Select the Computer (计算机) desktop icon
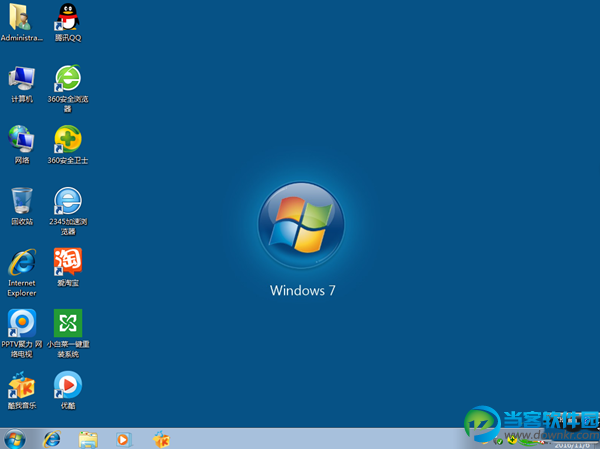 coord(22,79)
